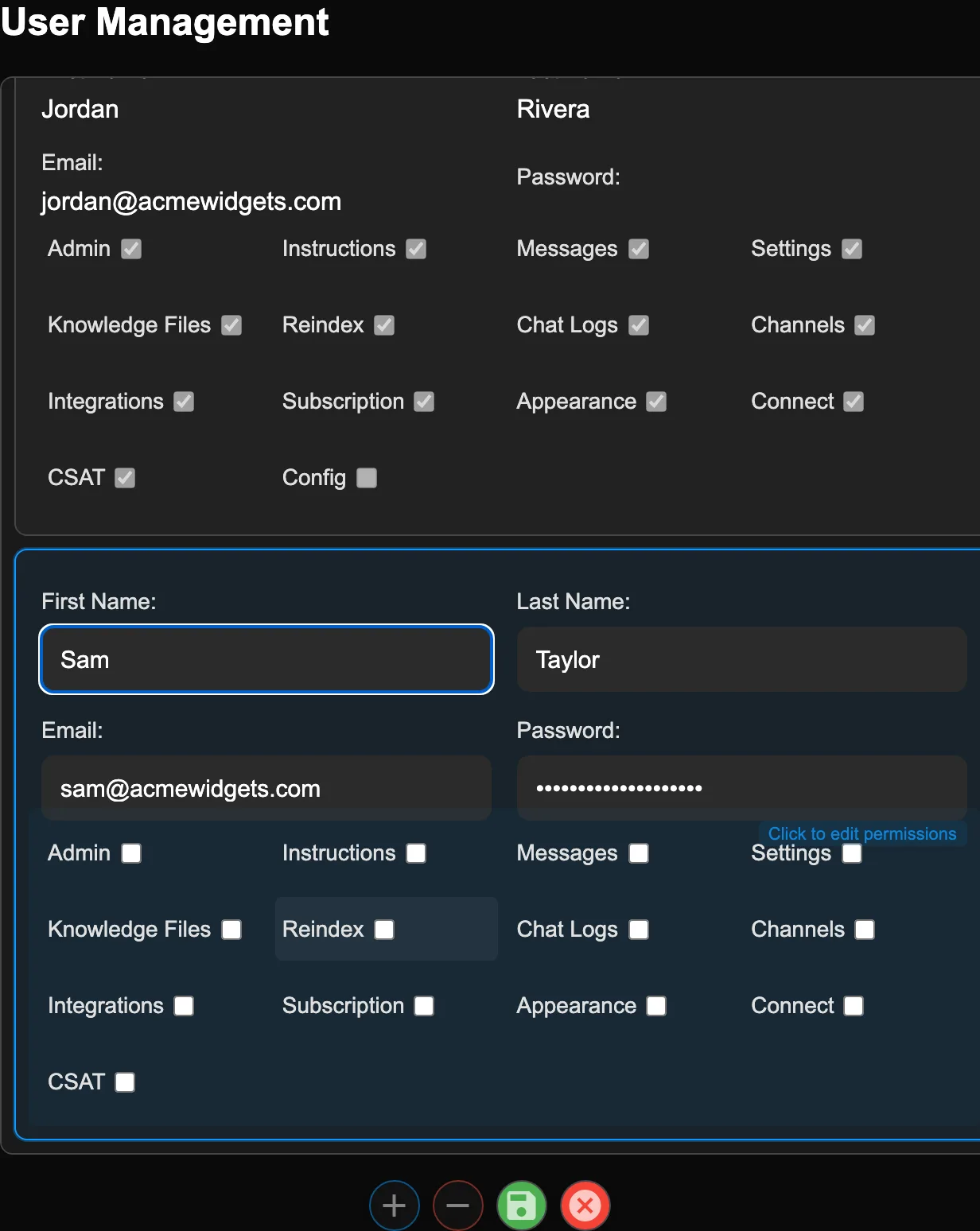The height and width of the screenshot is (1231, 980).
Task: Uncheck Instructions in Jordan's card
Action: pyautogui.click(x=416, y=249)
